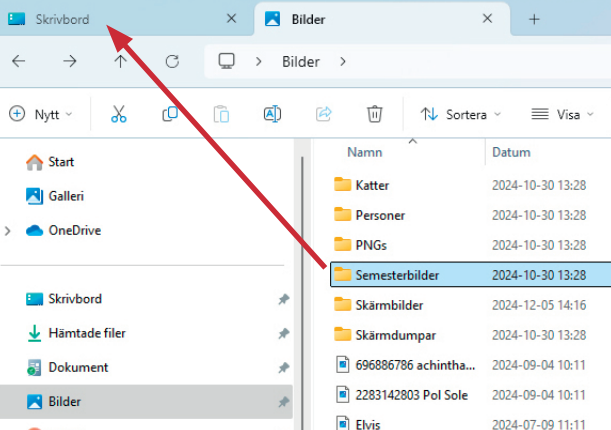This screenshot has width=611, height=430.
Task: Click the Share icon in toolbar
Action: click(323, 114)
